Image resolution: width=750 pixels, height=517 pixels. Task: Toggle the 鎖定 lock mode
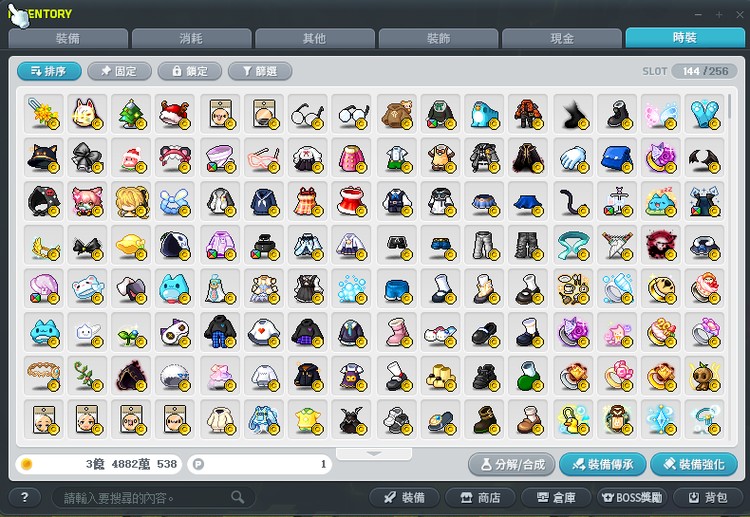(189, 71)
